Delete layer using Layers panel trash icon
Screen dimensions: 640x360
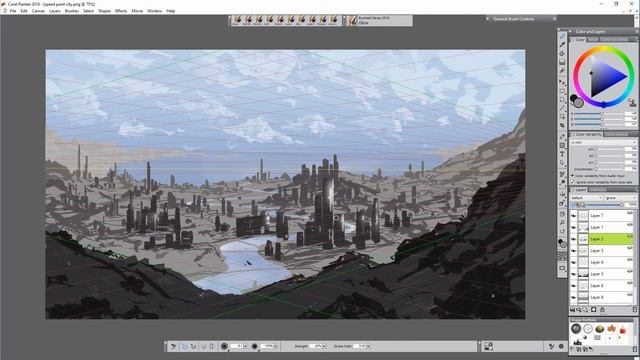point(635,310)
